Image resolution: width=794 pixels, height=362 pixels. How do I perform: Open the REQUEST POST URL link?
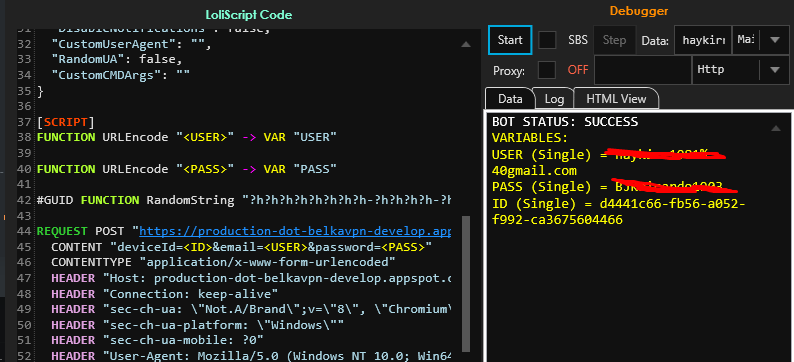pos(295,231)
